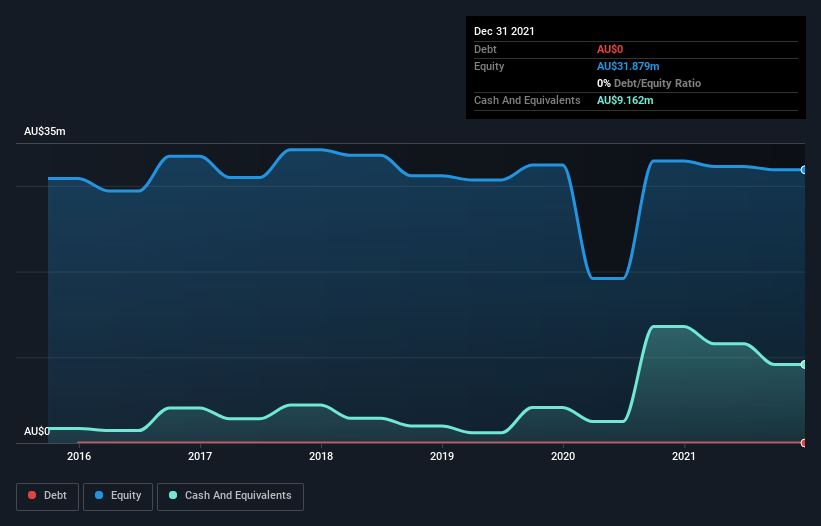Click the 2021 x-axis label
This screenshot has width=821, height=526.
click(684, 456)
